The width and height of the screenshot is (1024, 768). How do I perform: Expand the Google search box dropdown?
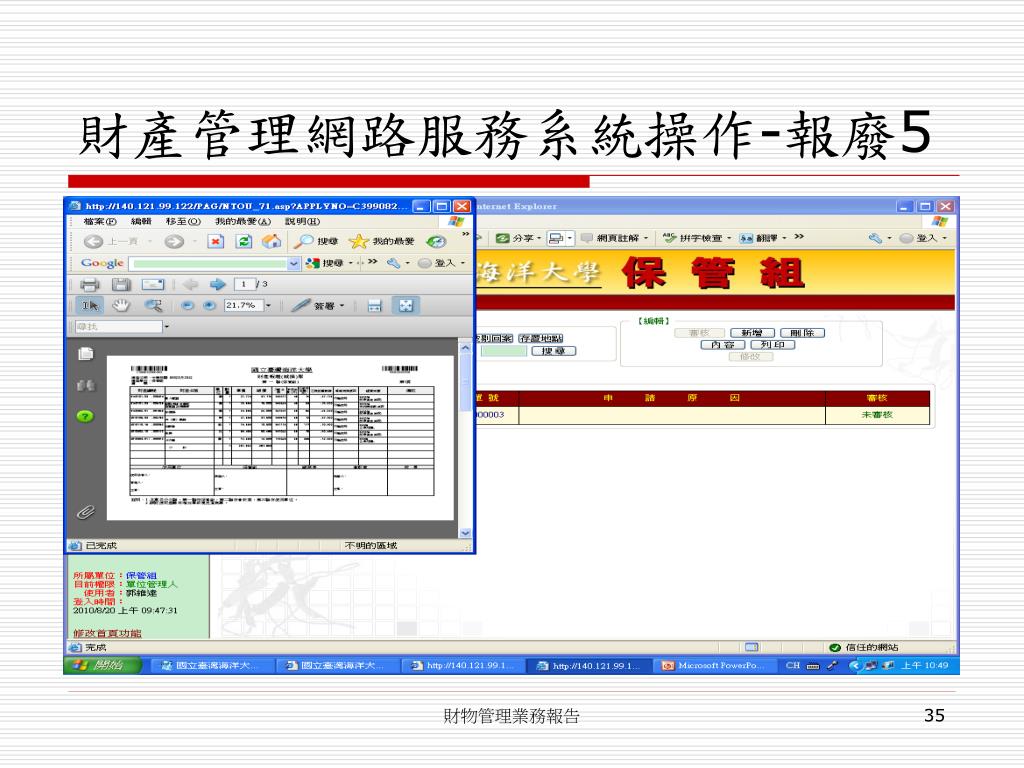[x=293, y=263]
